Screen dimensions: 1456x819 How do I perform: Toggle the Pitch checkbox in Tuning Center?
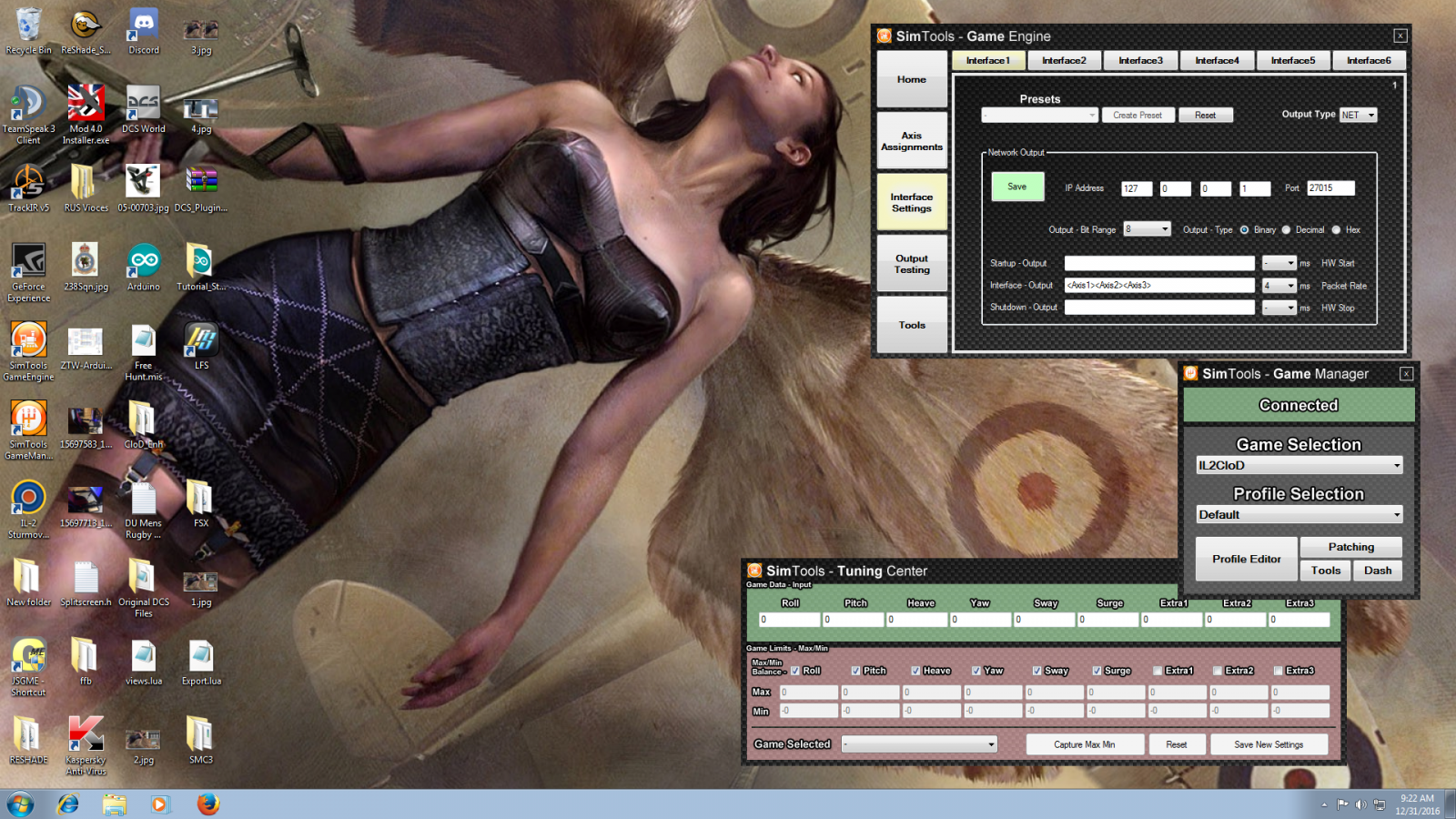coord(855,671)
